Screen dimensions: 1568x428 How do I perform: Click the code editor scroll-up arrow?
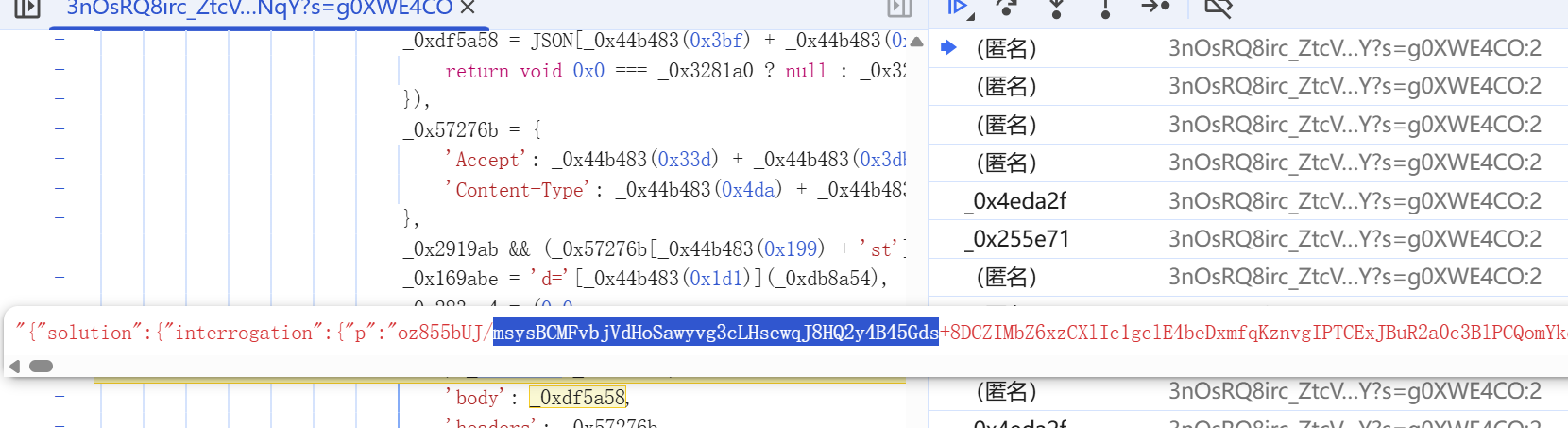(915, 42)
